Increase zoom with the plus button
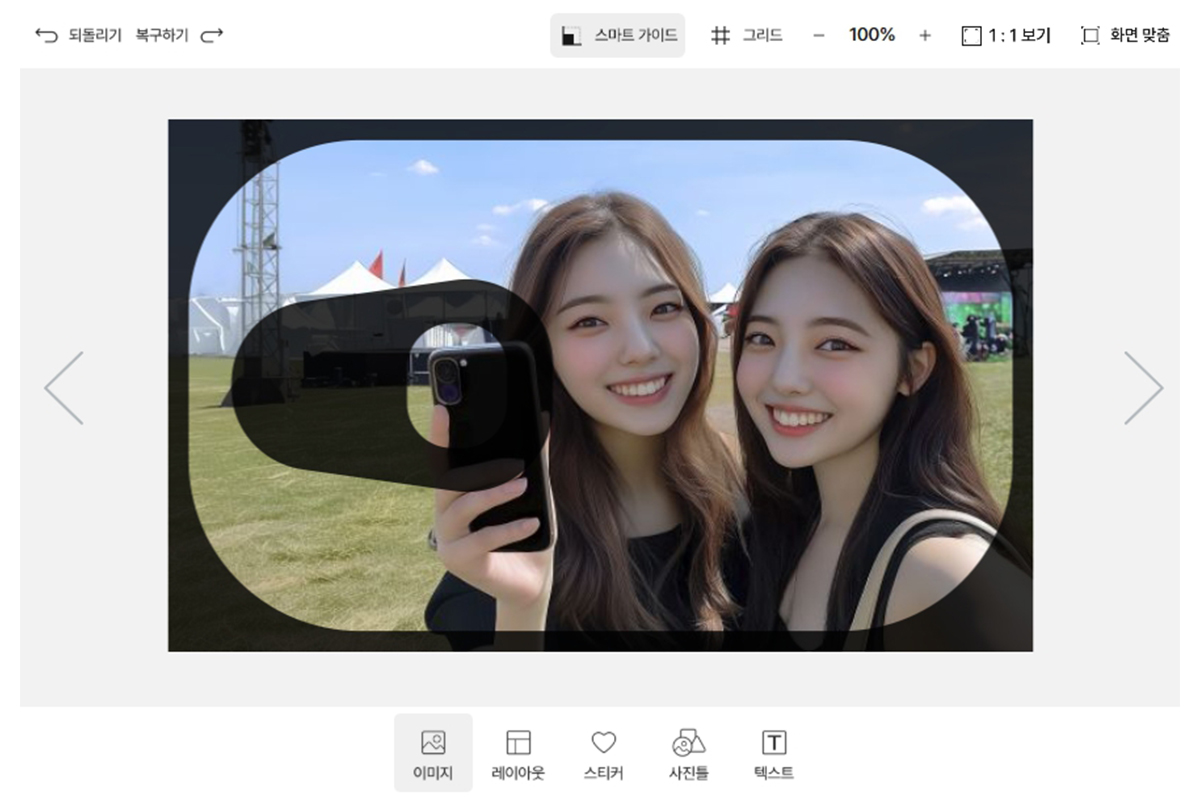This screenshot has height=800, width=1200. tap(925, 35)
